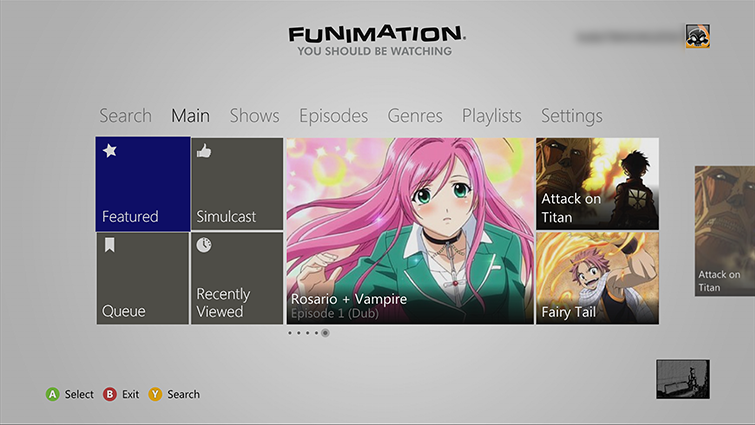Open the Queue bookmark tile
Screen dimensions: 755x425
pos(143,278)
